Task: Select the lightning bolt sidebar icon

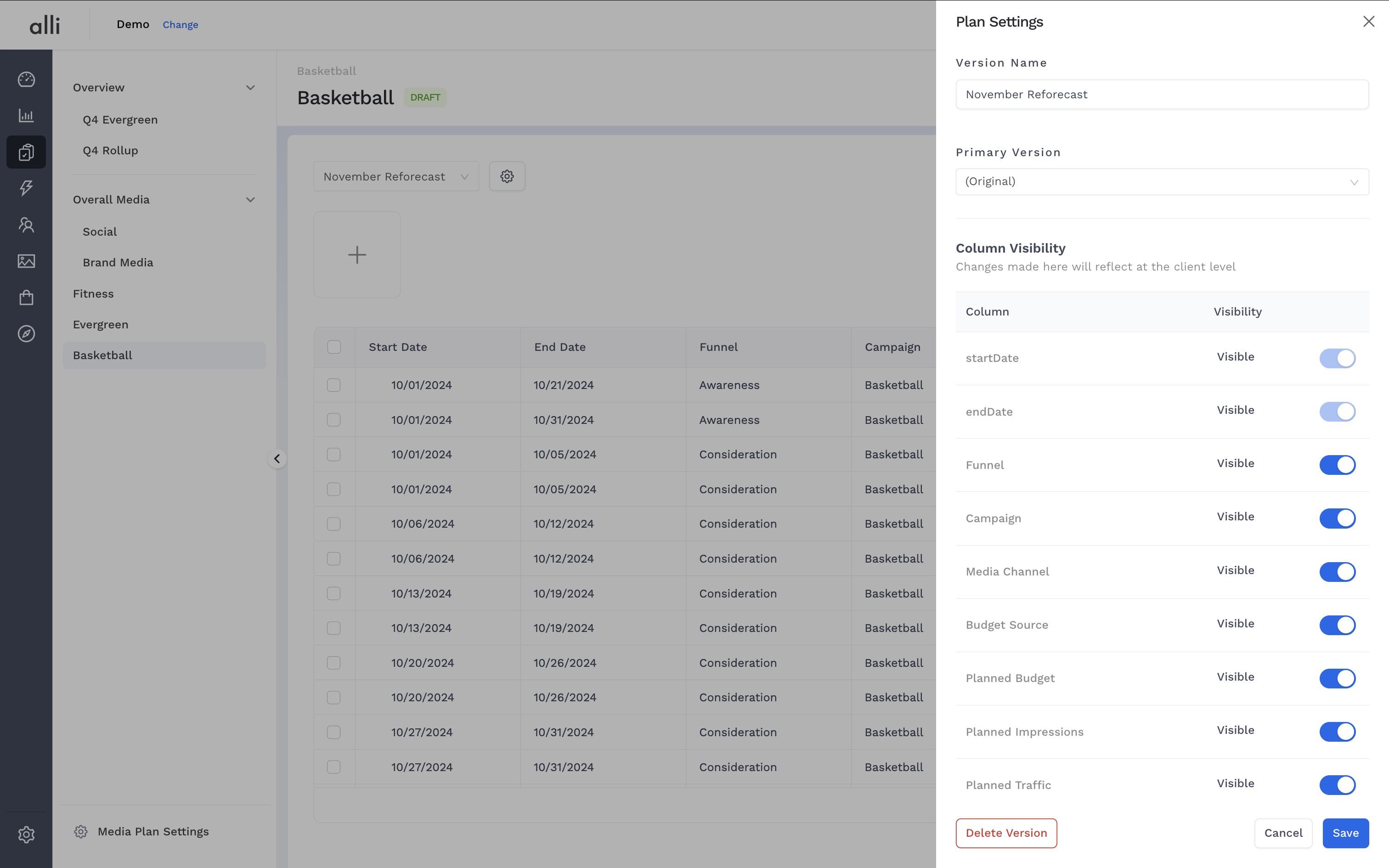Action: (26, 188)
